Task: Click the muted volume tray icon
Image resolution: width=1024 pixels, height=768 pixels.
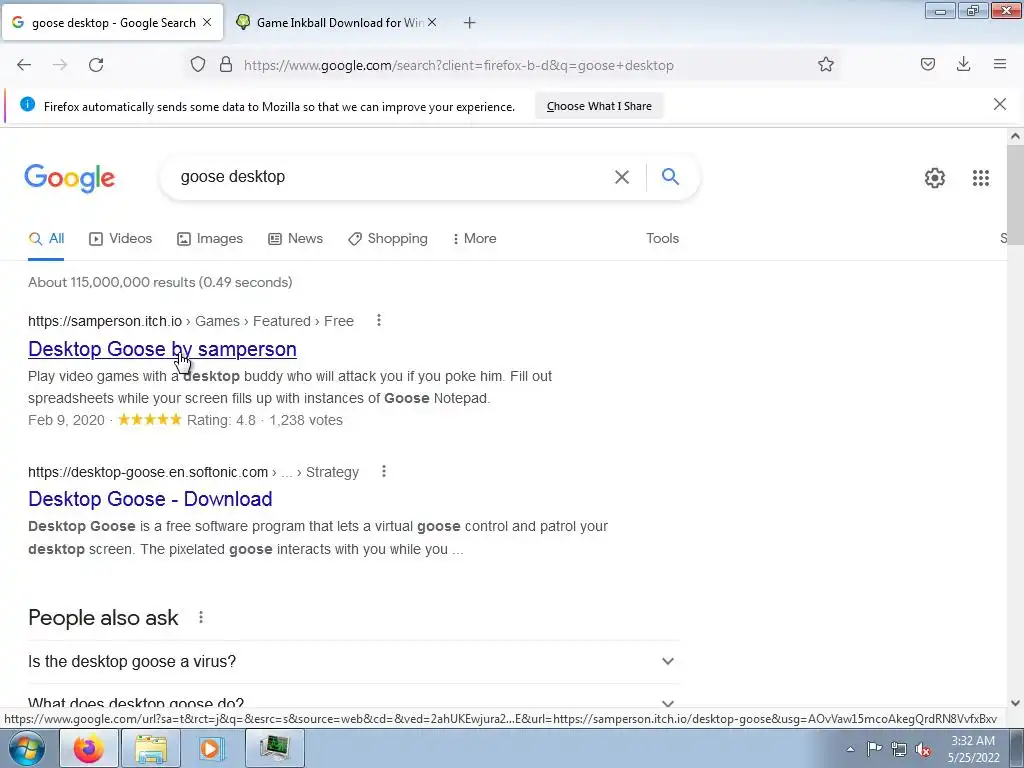Action: pyautogui.click(x=923, y=749)
